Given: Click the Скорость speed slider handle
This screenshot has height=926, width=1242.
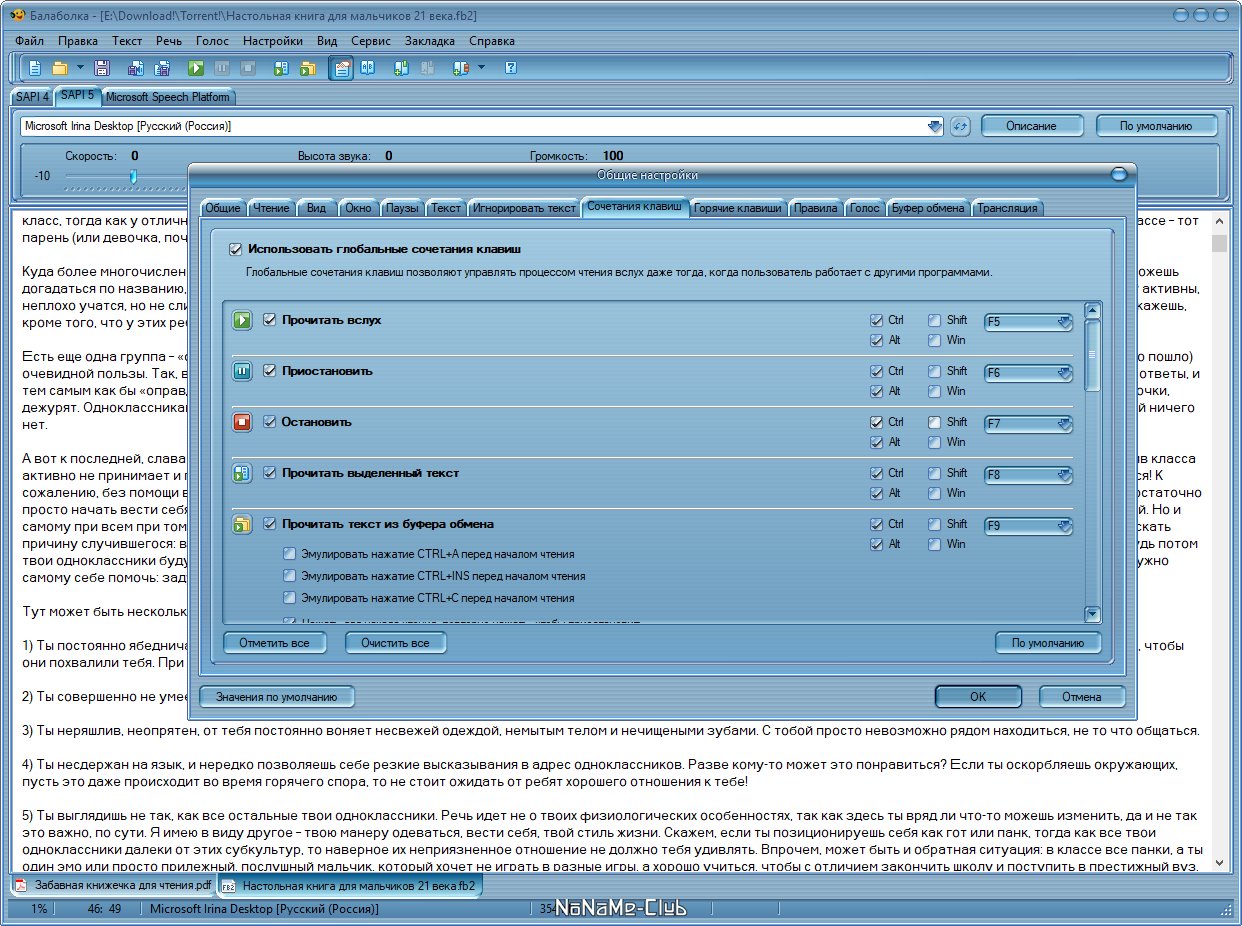Looking at the screenshot, I should [133, 176].
